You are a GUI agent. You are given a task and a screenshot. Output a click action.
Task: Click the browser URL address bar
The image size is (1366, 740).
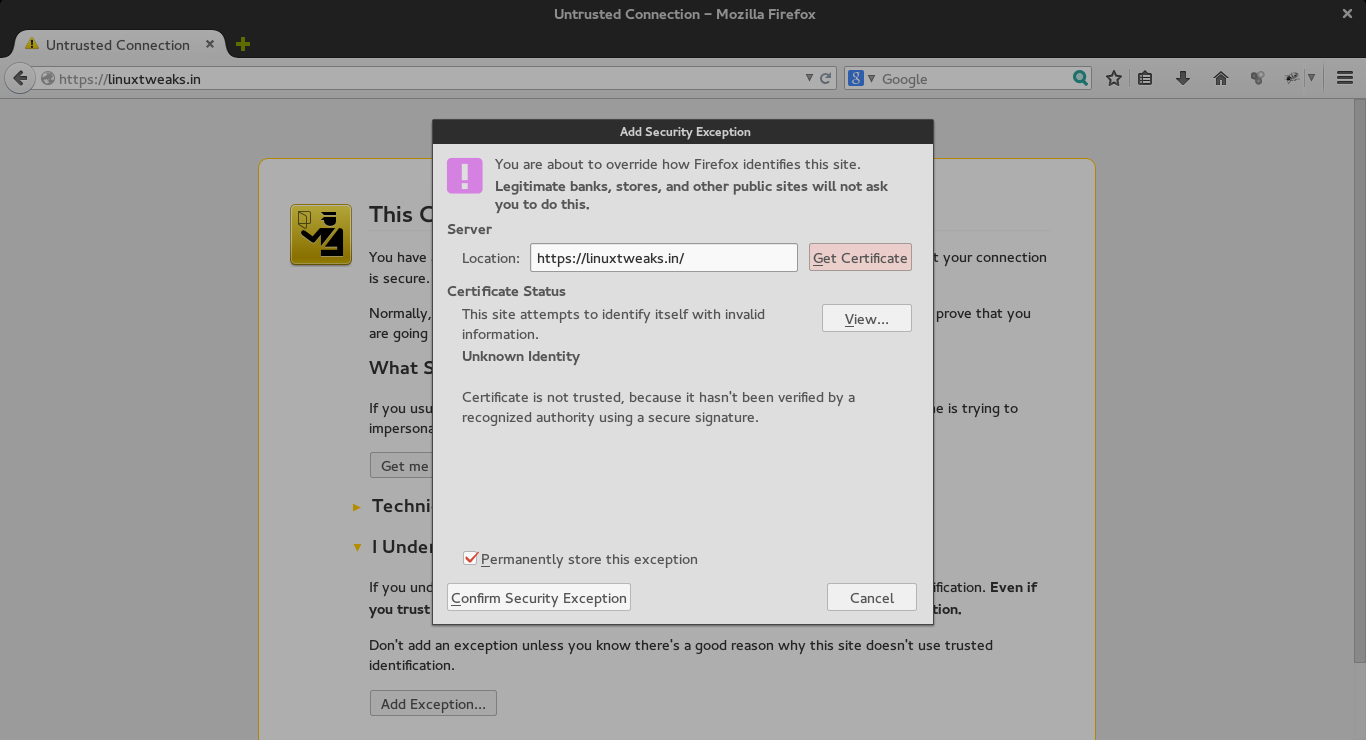[x=430, y=78]
